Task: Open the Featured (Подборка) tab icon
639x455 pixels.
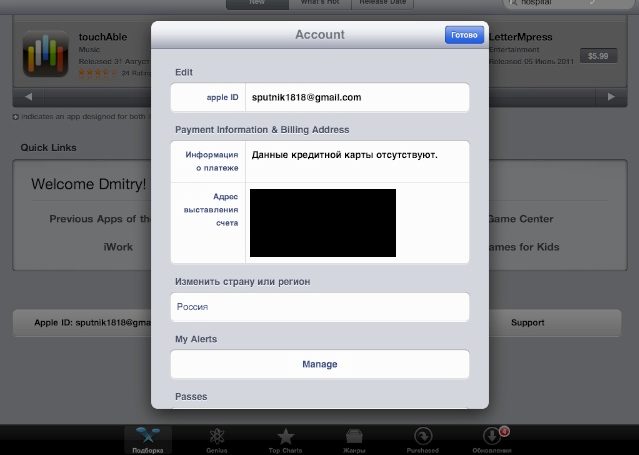Action: click(148, 438)
